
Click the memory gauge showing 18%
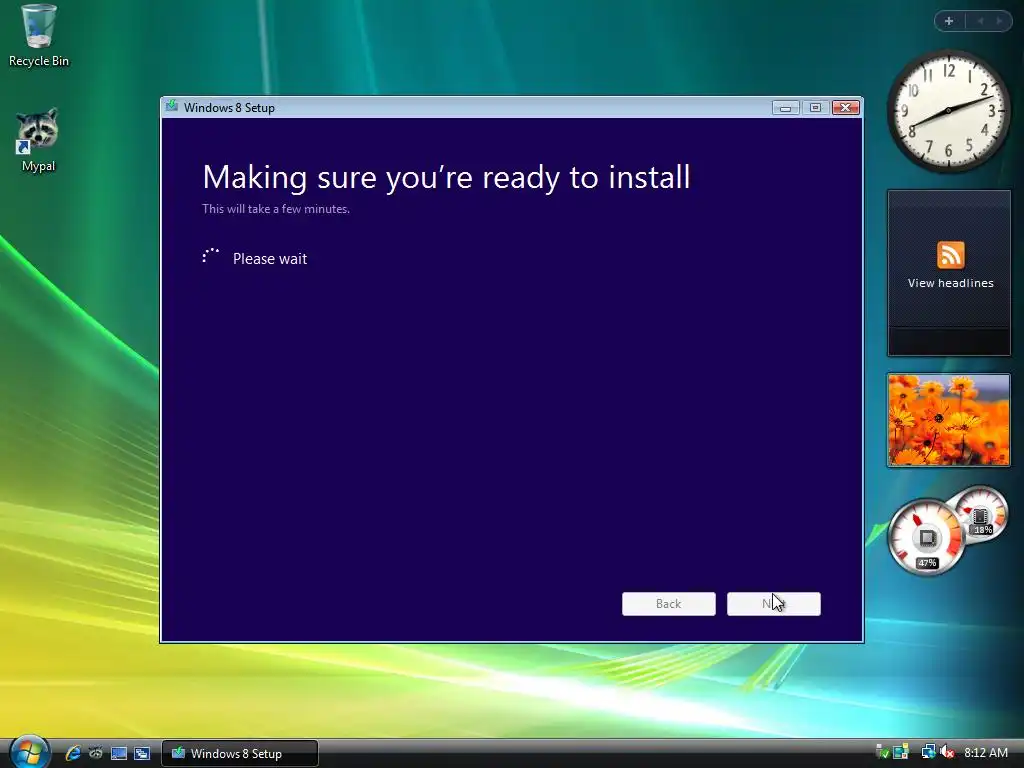pos(980,516)
